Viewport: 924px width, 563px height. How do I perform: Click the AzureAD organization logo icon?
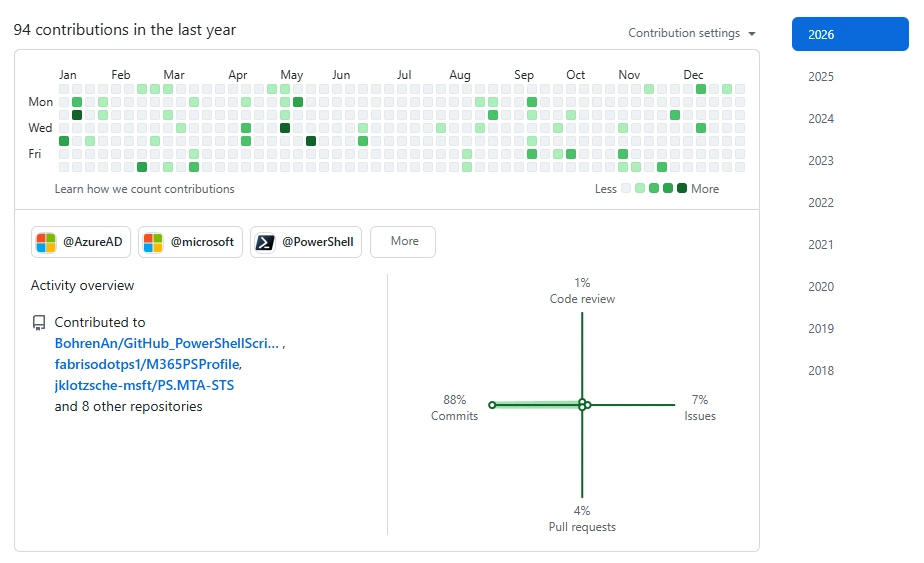46,242
